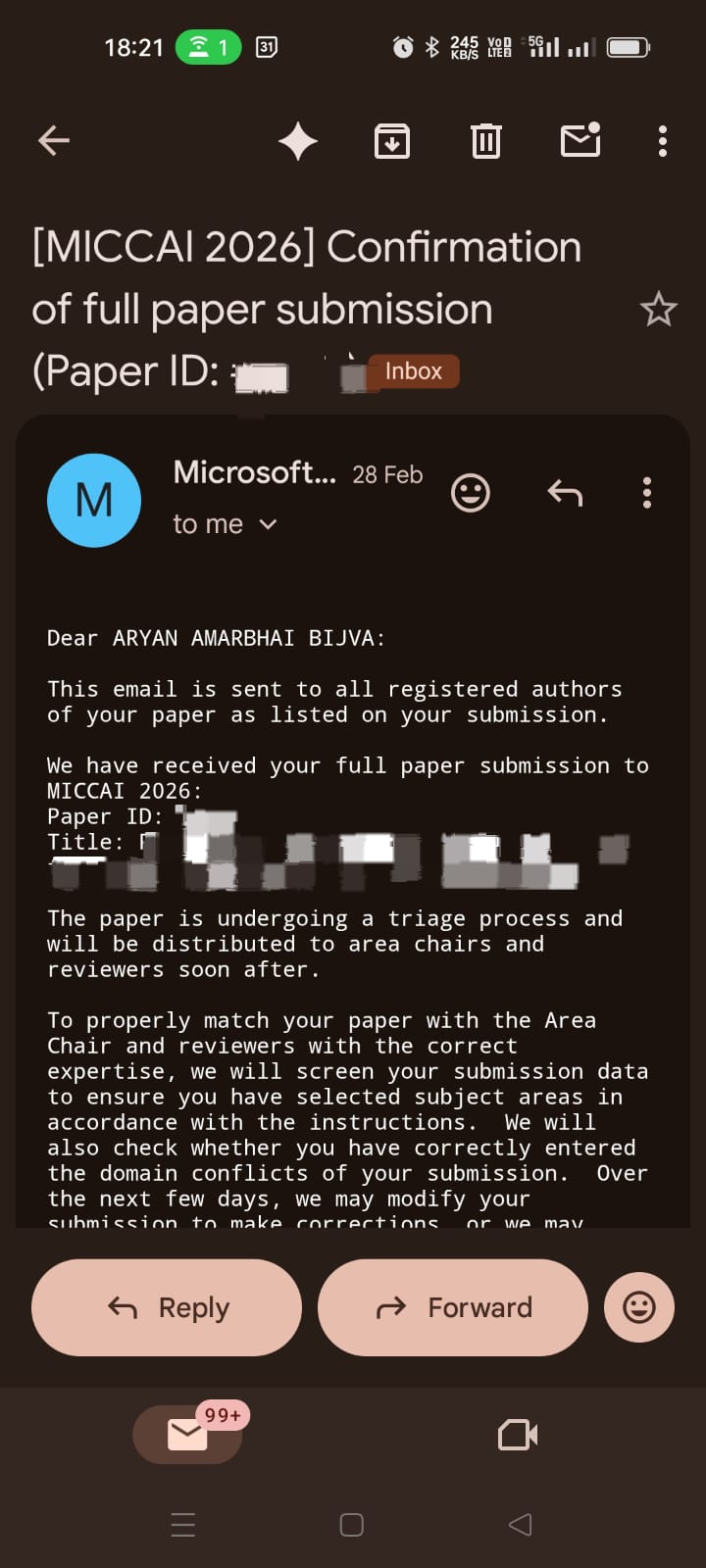Open message options three-dot menu

pos(647,493)
